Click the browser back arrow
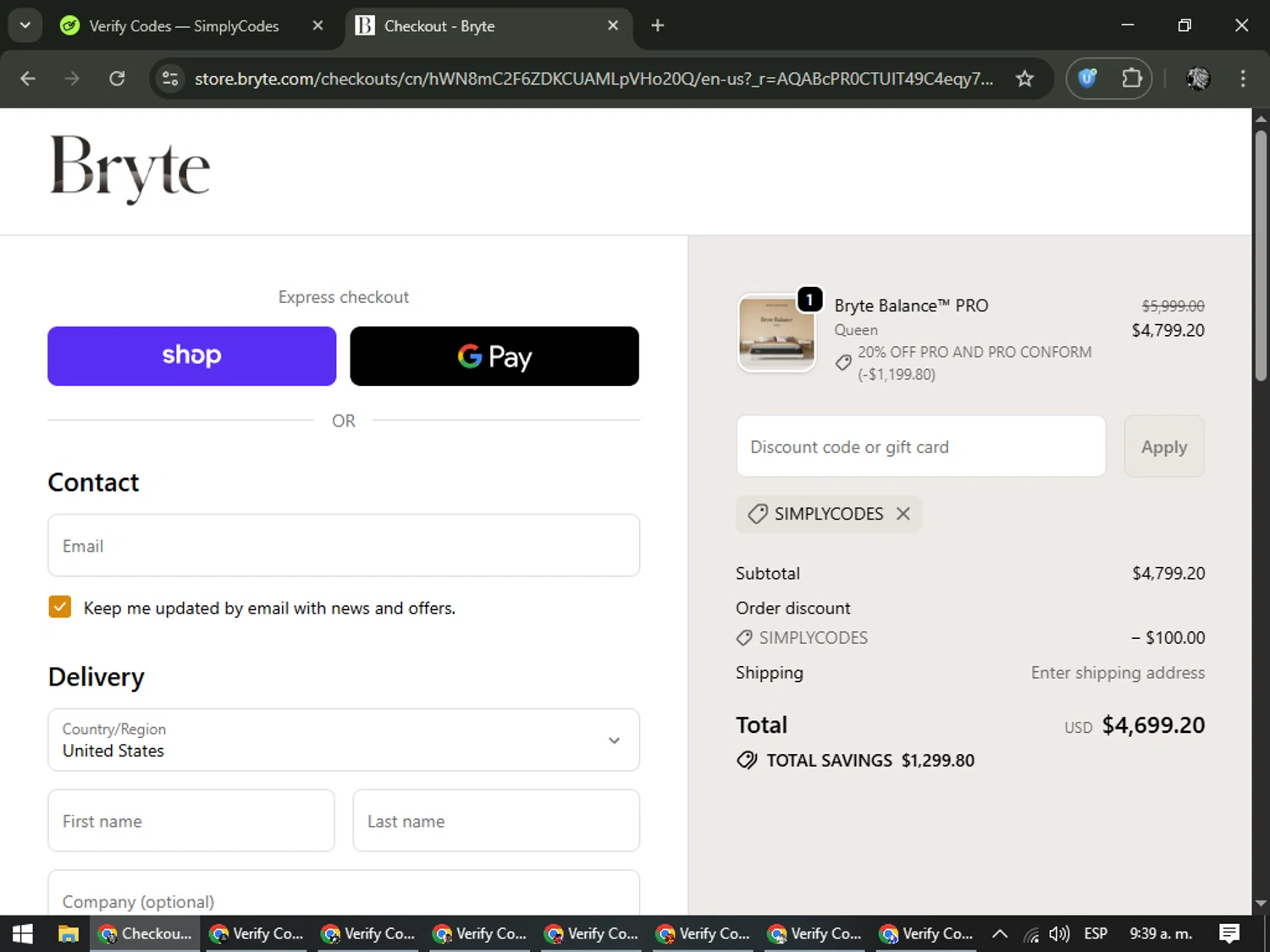 pos(28,79)
